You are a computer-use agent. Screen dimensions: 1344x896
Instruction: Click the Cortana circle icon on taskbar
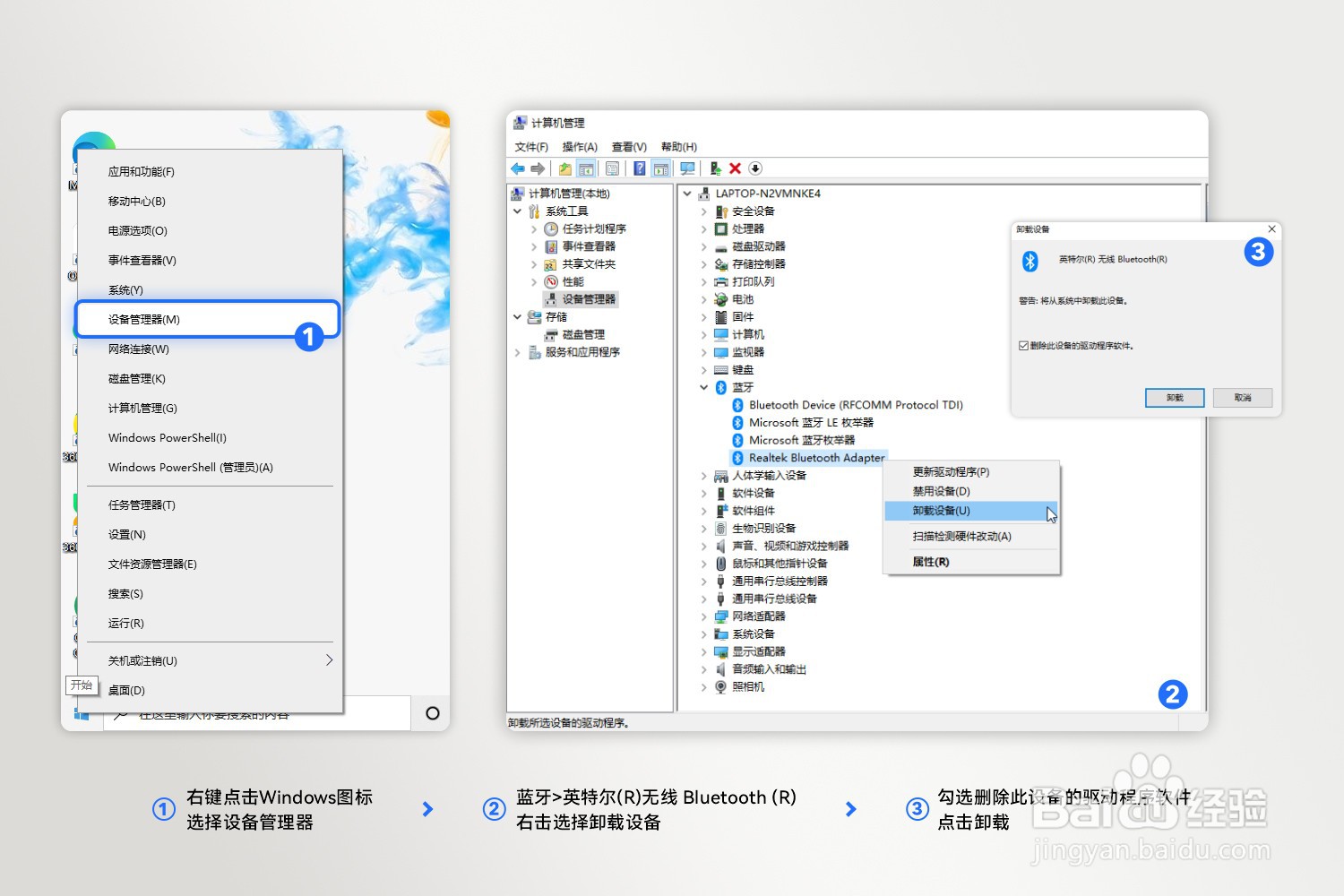[433, 713]
